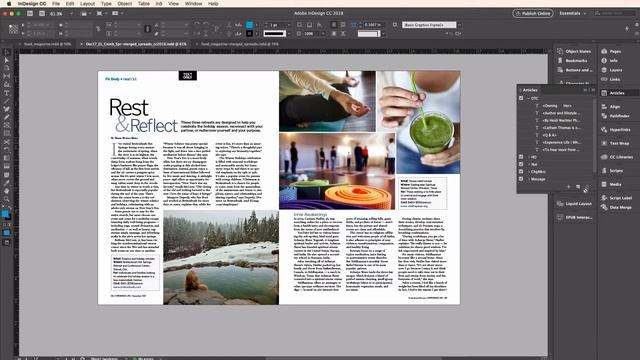Screen dimensions: 640x360
Task: Select the Articles panel in the dock
Action: click(x=617, y=93)
